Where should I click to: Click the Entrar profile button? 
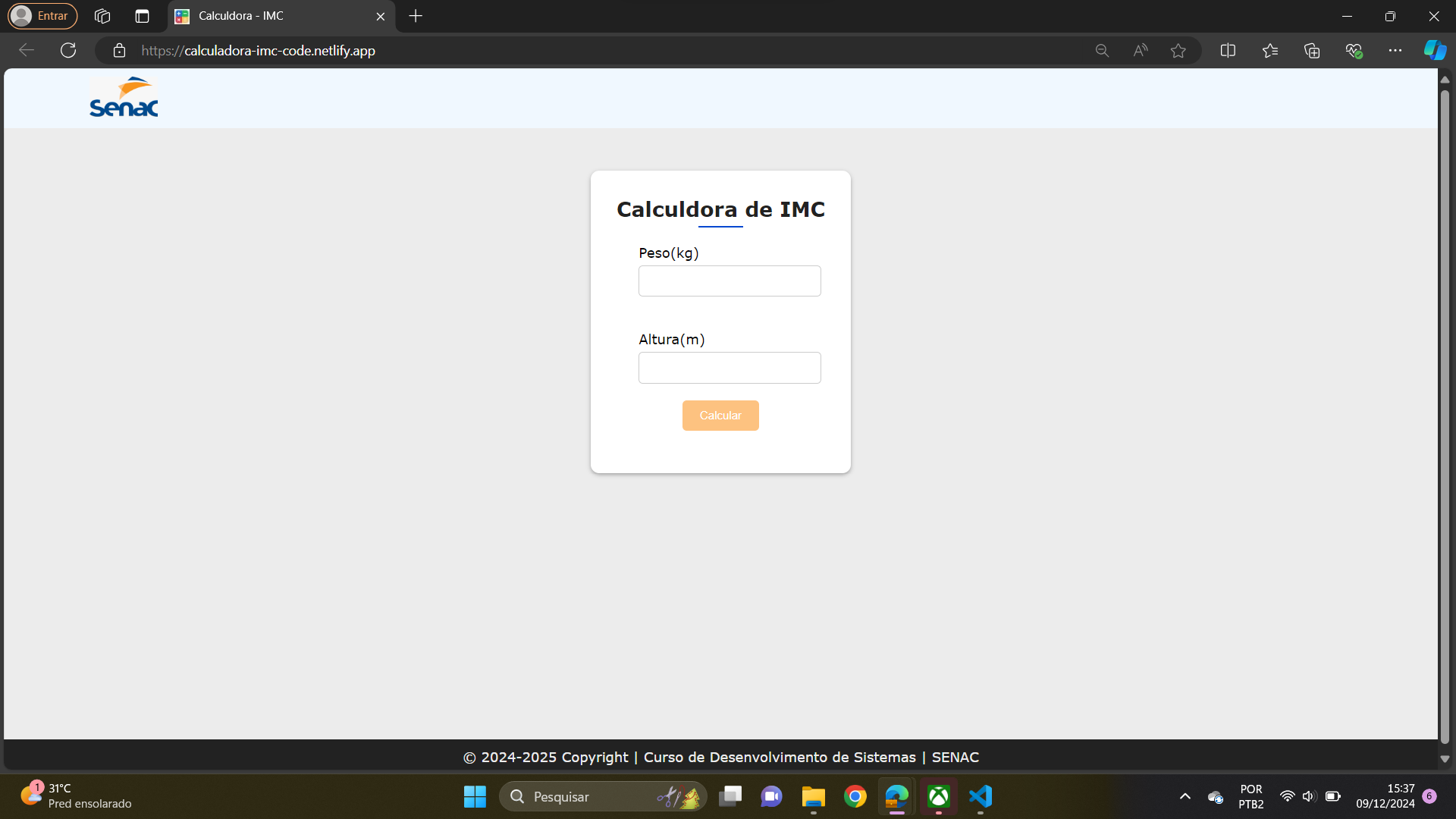click(x=42, y=16)
